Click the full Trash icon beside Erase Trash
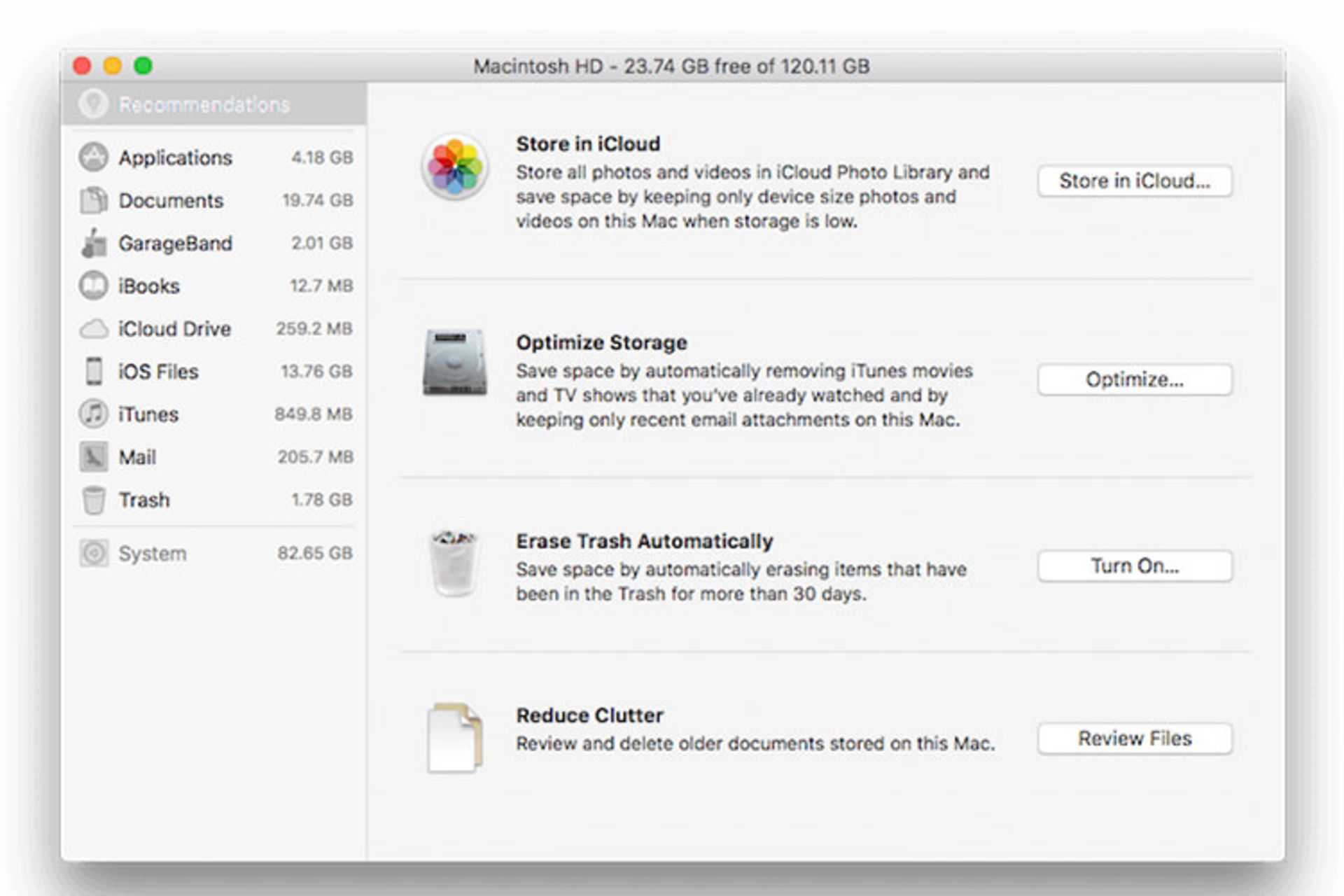The height and width of the screenshot is (896, 1344). click(x=455, y=562)
